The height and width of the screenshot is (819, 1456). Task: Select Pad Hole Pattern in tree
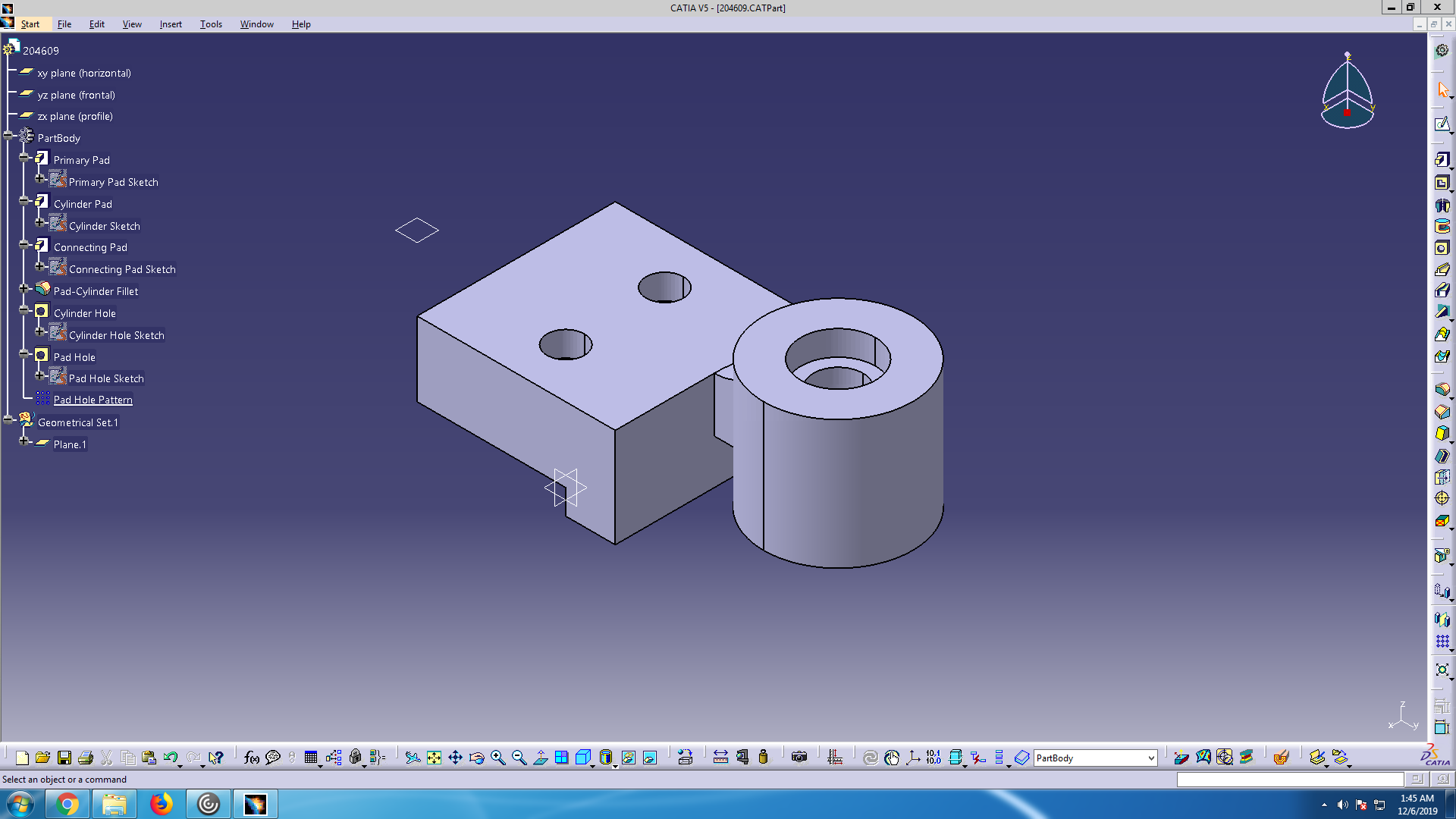tap(93, 400)
